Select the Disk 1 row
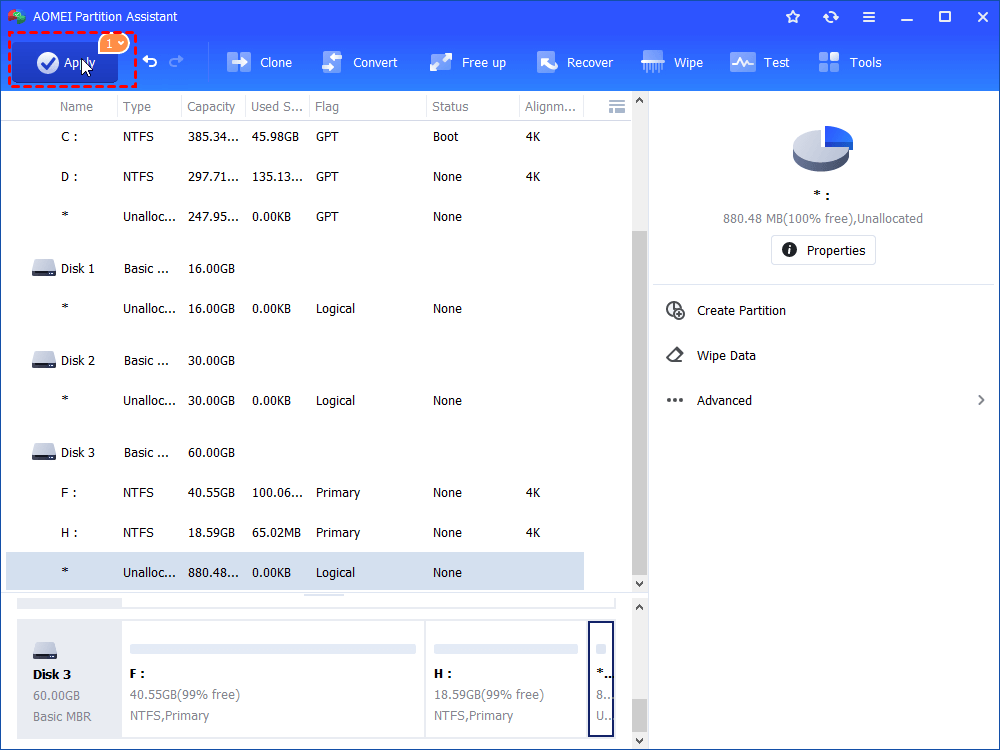1000x750 pixels. tap(295, 268)
